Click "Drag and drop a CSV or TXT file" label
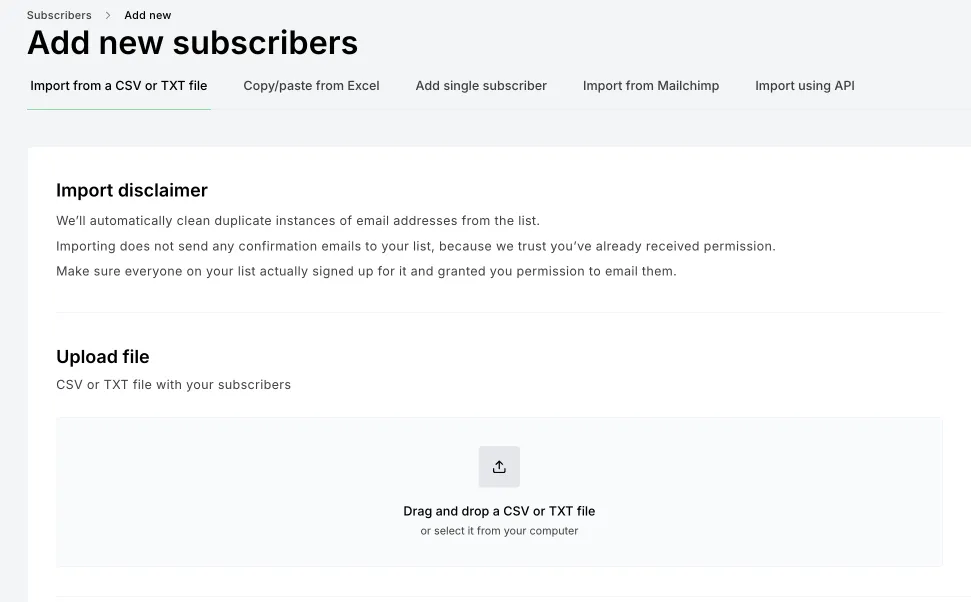 [499, 511]
